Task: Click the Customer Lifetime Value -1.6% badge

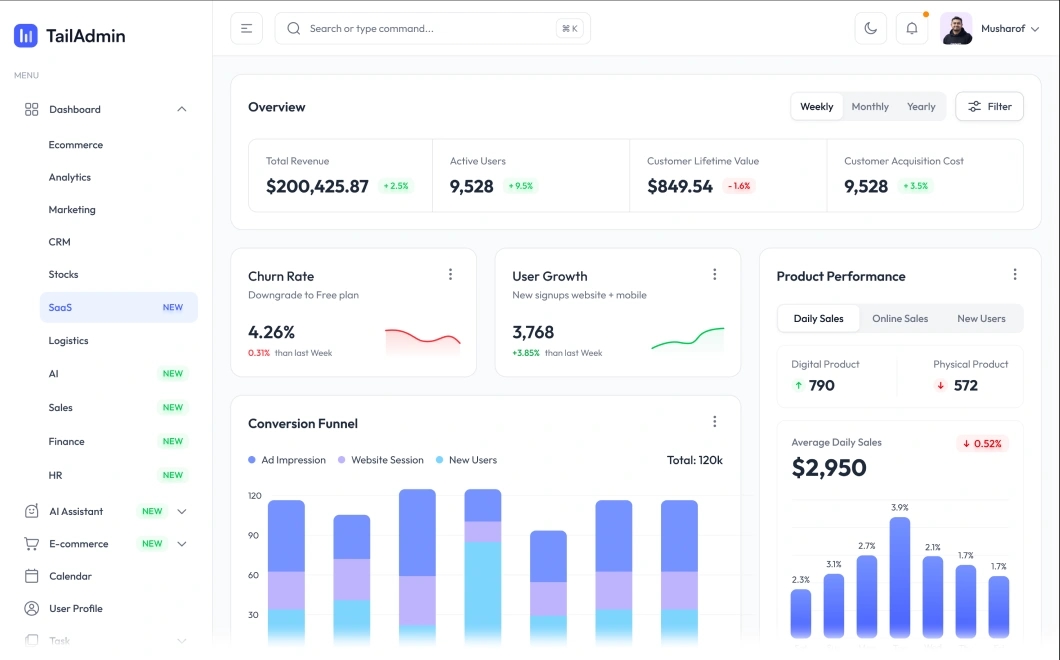Action: [739, 186]
